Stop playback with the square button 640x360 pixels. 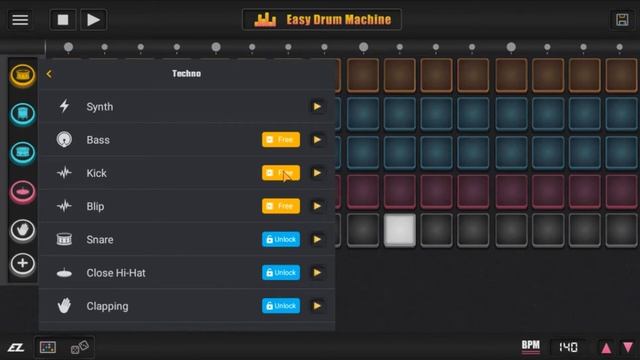tap(63, 20)
